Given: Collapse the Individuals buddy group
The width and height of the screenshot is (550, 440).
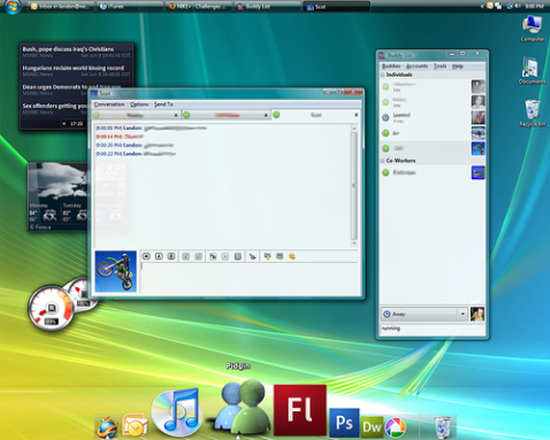Looking at the screenshot, I should tap(383, 74).
